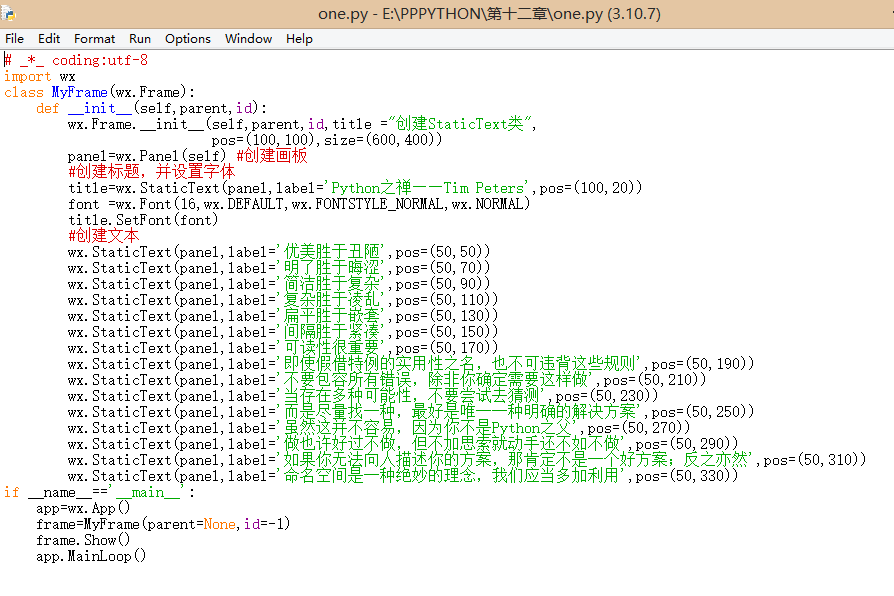This screenshot has width=894, height=596.
Task: Open the Window menu
Action: pyautogui.click(x=248, y=39)
